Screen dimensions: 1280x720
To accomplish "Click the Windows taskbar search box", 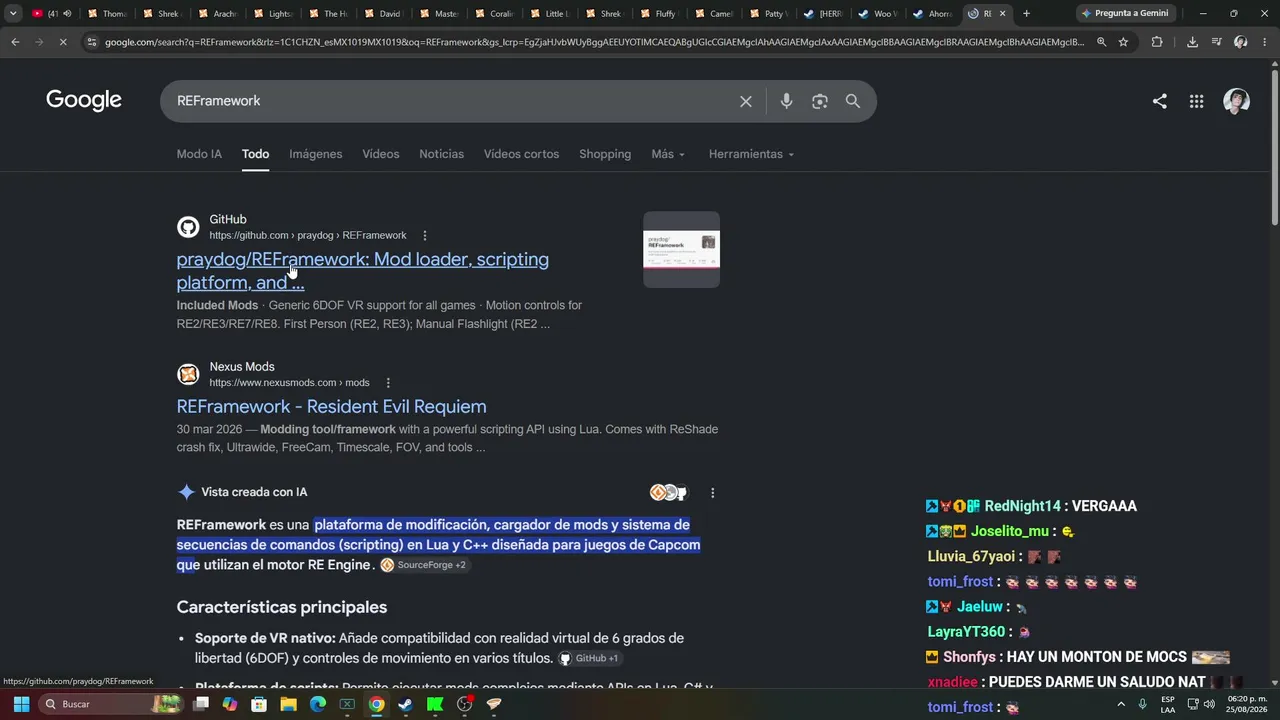I will [112, 704].
